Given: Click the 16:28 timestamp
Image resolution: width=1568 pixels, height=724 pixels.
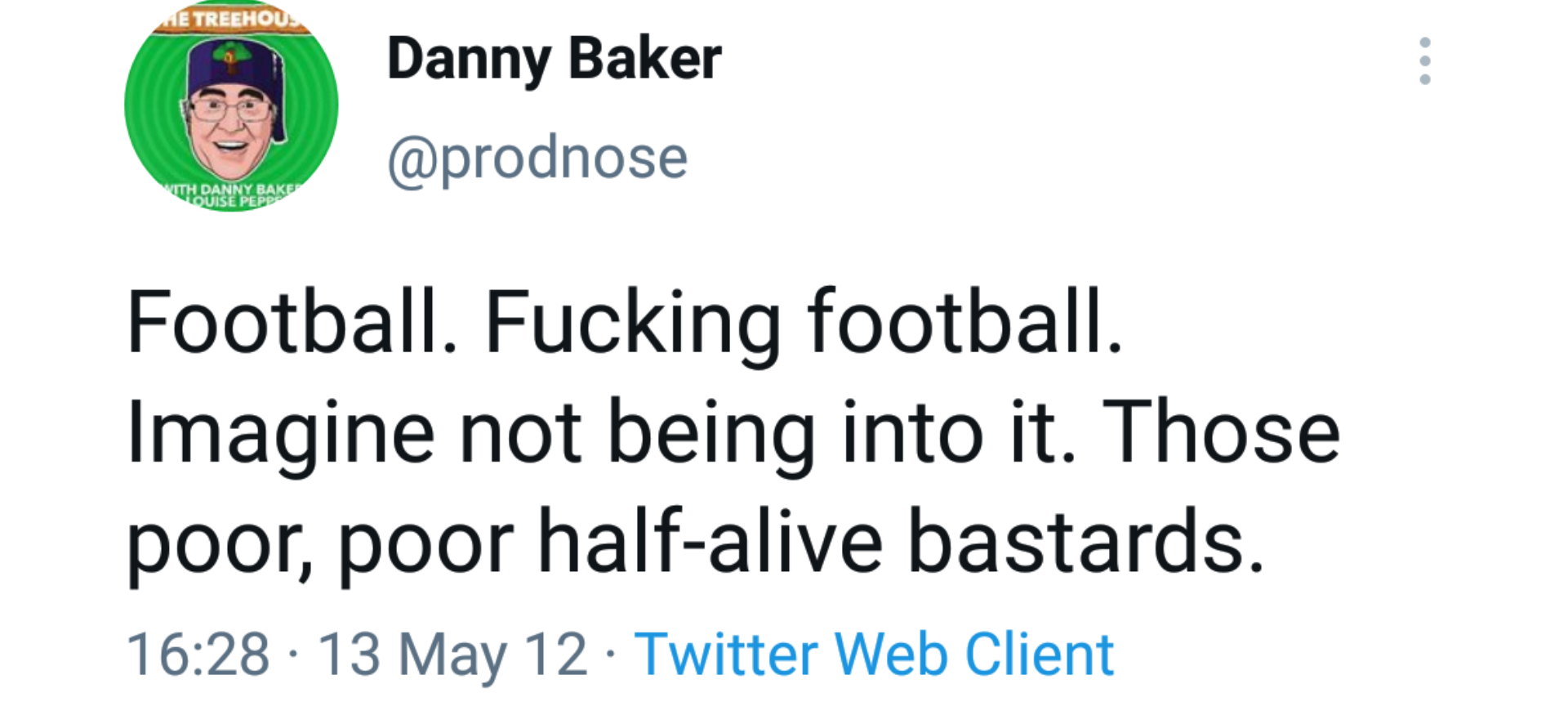Looking at the screenshot, I should (198, 655).
